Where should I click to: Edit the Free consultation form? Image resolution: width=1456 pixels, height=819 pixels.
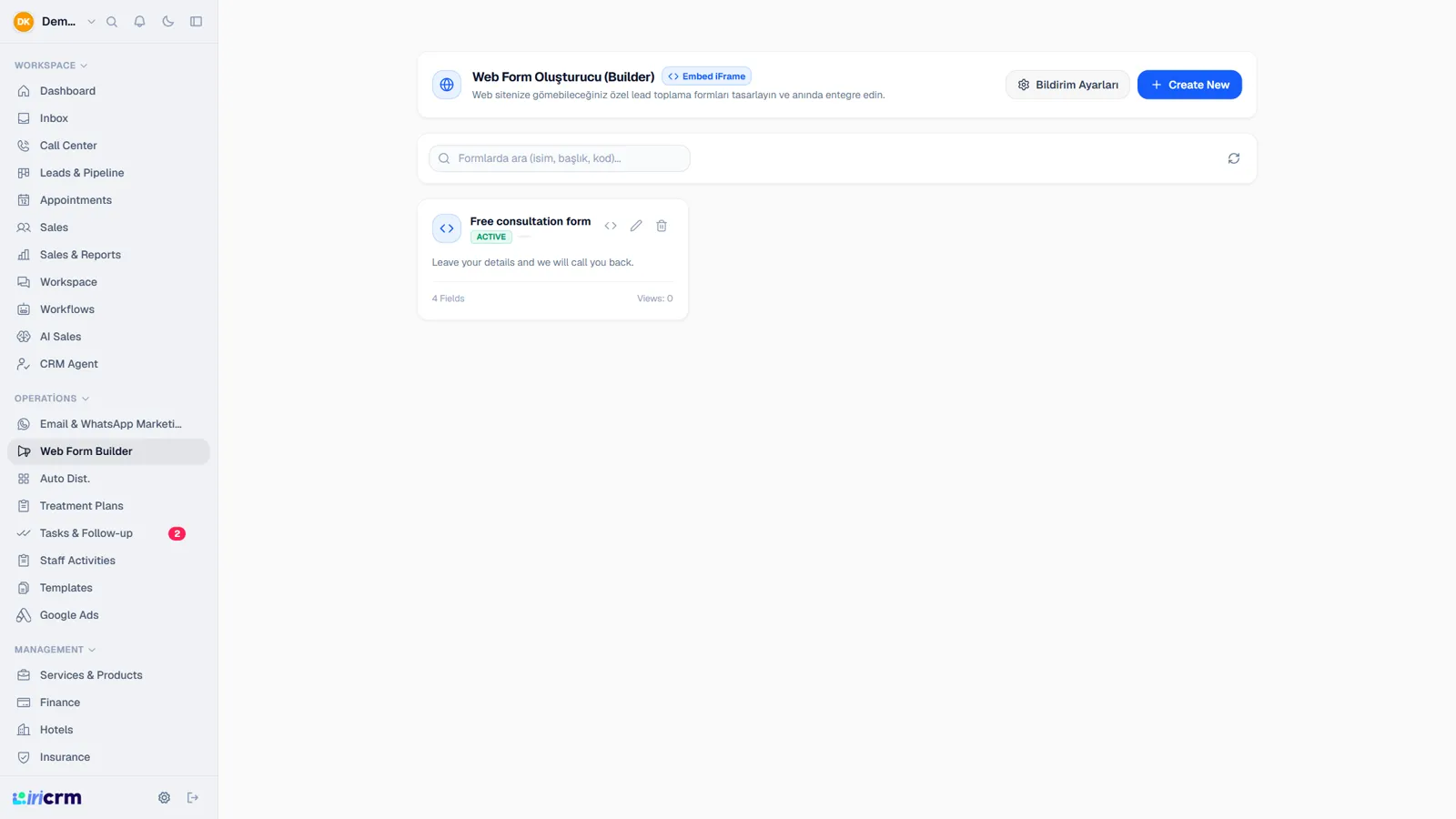(636, 226)
